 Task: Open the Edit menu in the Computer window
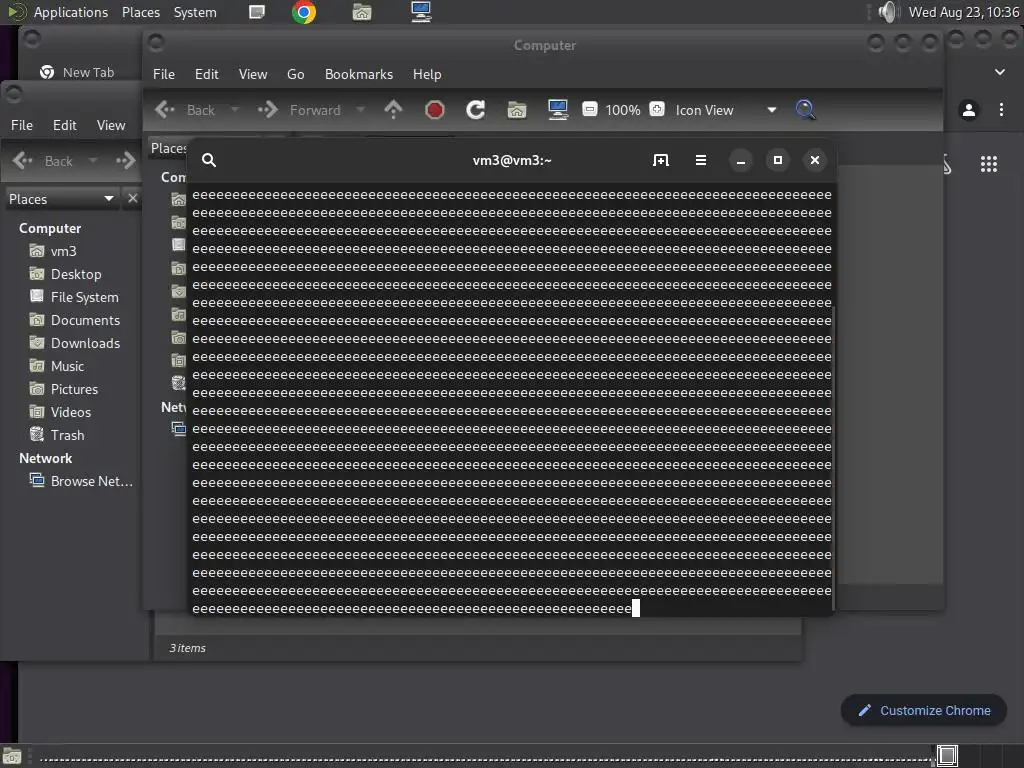(x=206, y=74)
